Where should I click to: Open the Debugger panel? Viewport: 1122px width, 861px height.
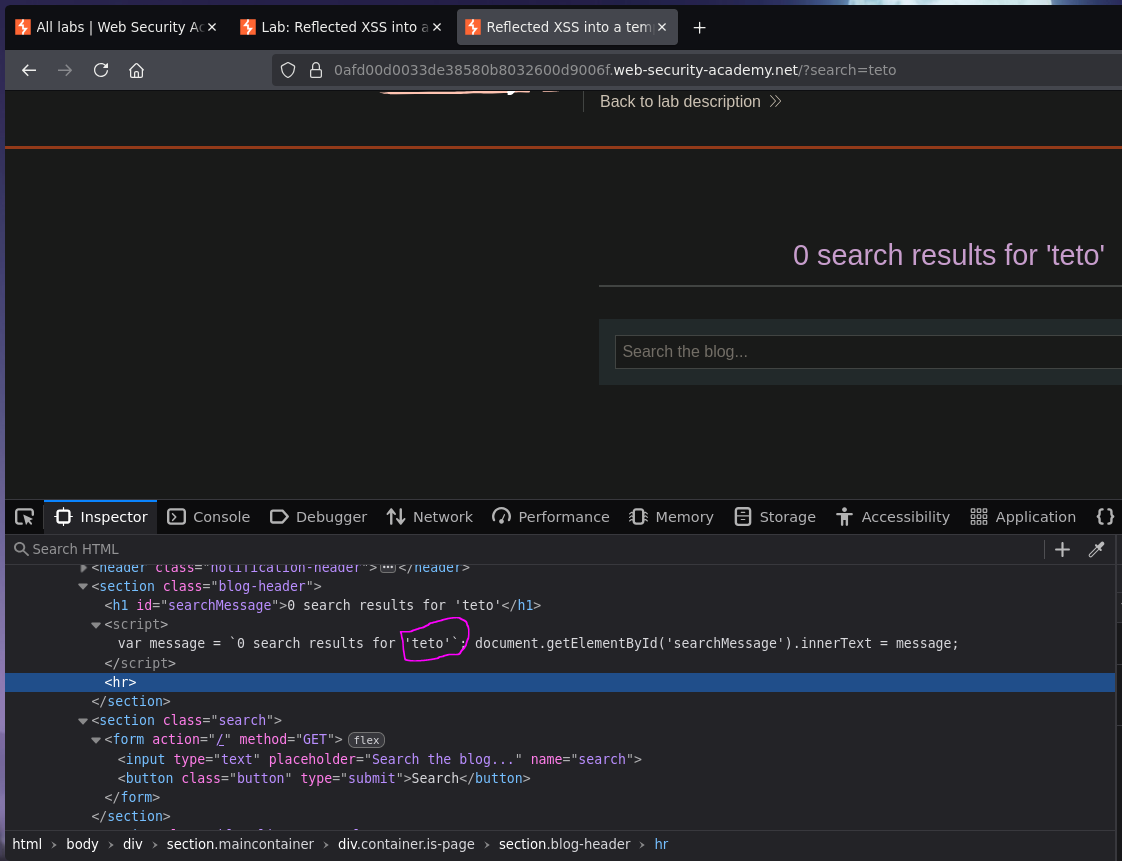[318, 517]
